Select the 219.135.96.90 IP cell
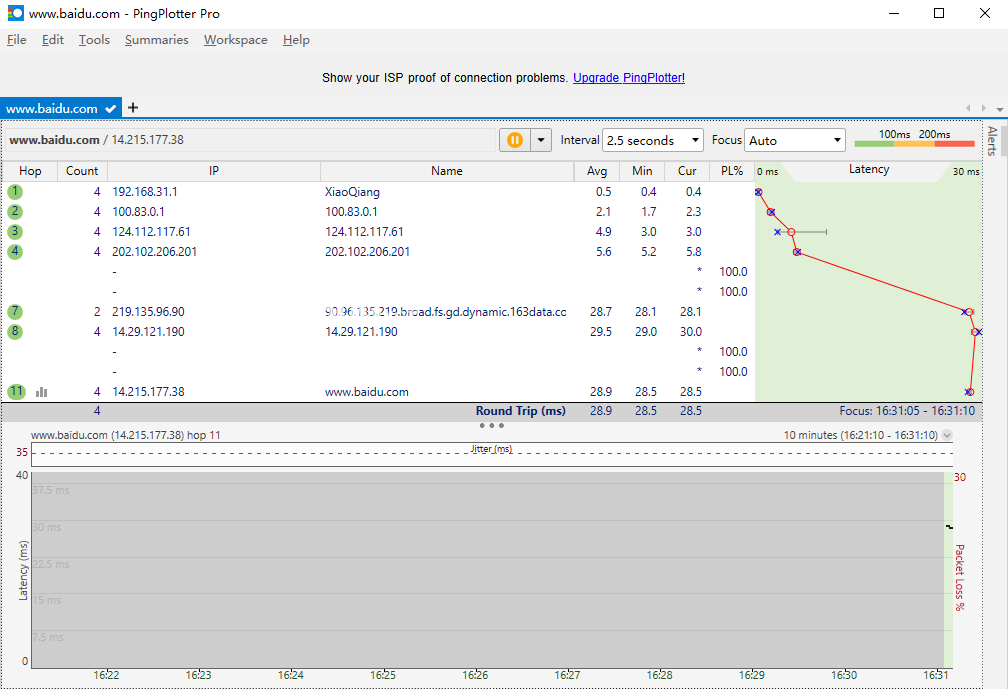 [148, 312]
